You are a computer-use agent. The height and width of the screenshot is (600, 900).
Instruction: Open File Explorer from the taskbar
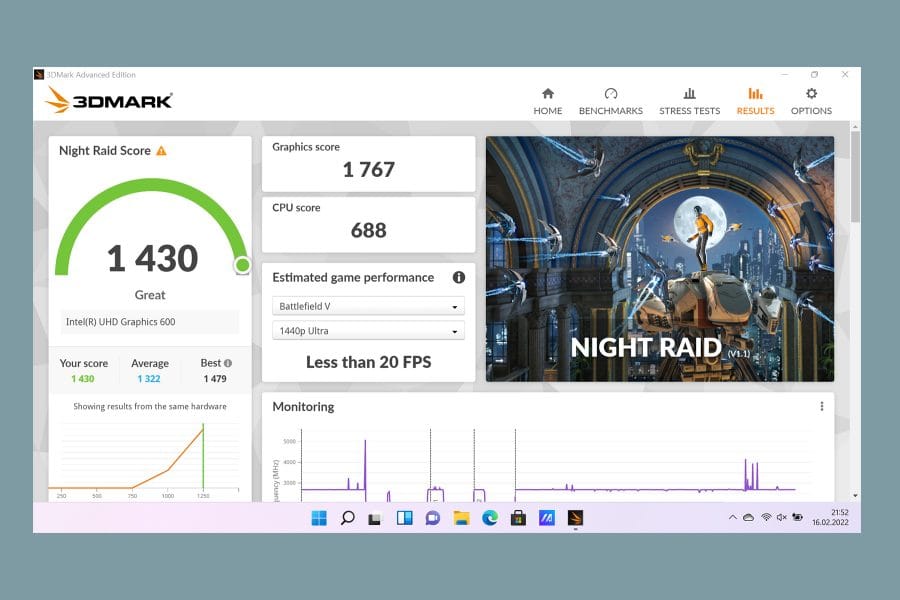point(461,518)
